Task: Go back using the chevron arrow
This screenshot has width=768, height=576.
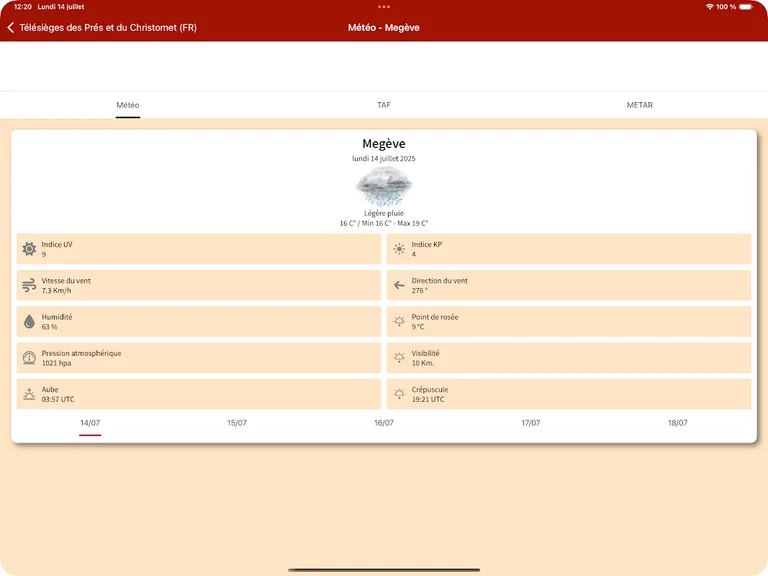Action: tap(11, 28)
